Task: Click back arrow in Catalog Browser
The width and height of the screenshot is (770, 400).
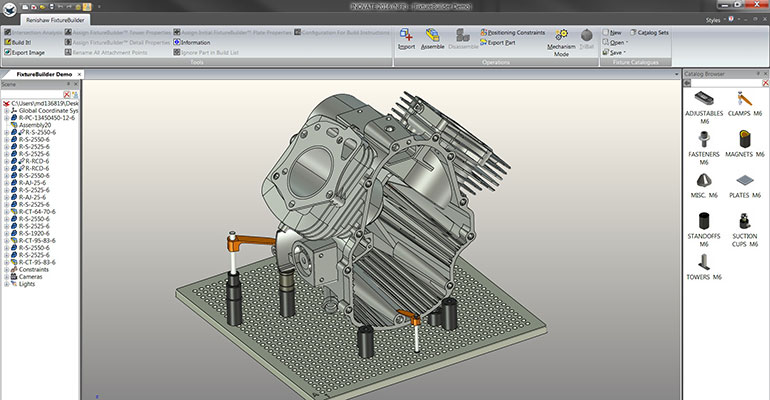Action: pyautogui.click(x=688, y=83)
